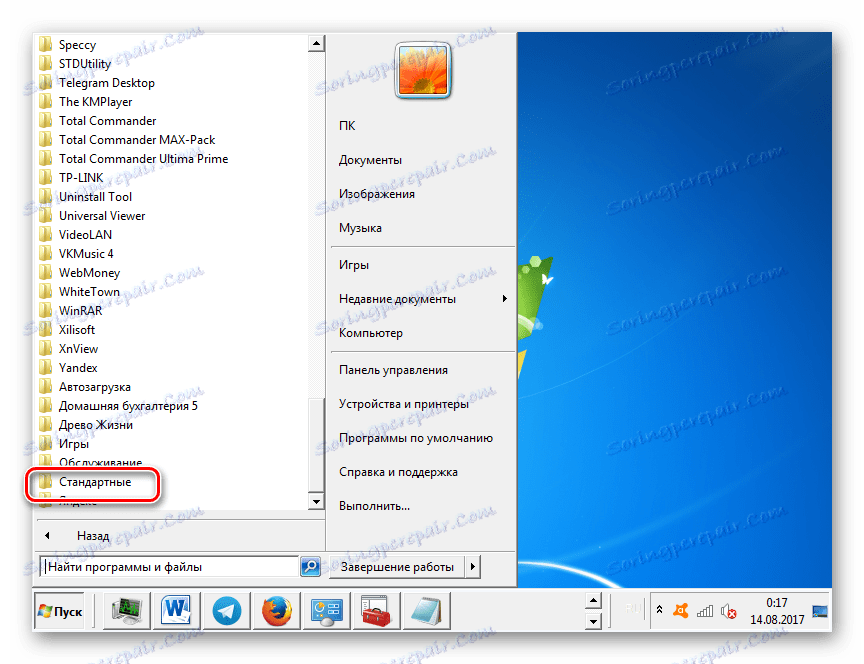This screenshot has width=864, height=664.
Task: Click taskbar row scroll up arrow
Action: point(593,601)
